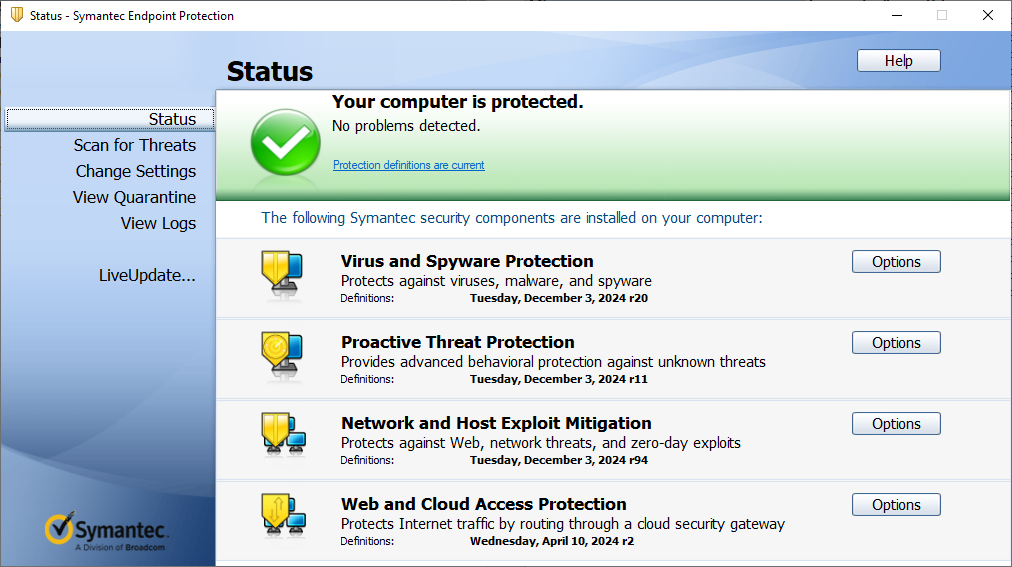Open Options for Proactive Threat Protection
Viewport: 1012px width, 567px height.
click(896, 343)
